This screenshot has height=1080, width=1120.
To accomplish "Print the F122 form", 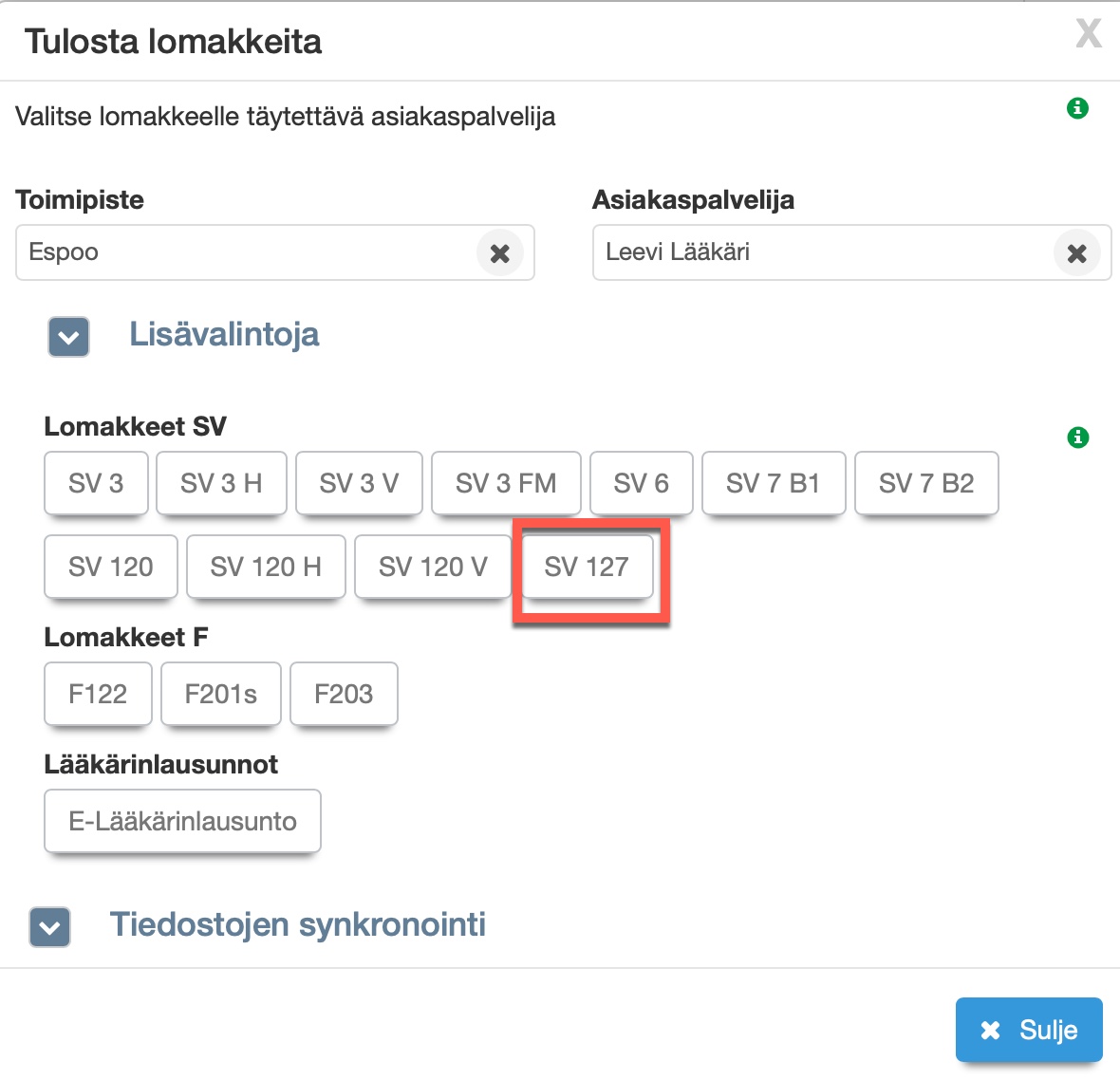I will coord(98,694).
